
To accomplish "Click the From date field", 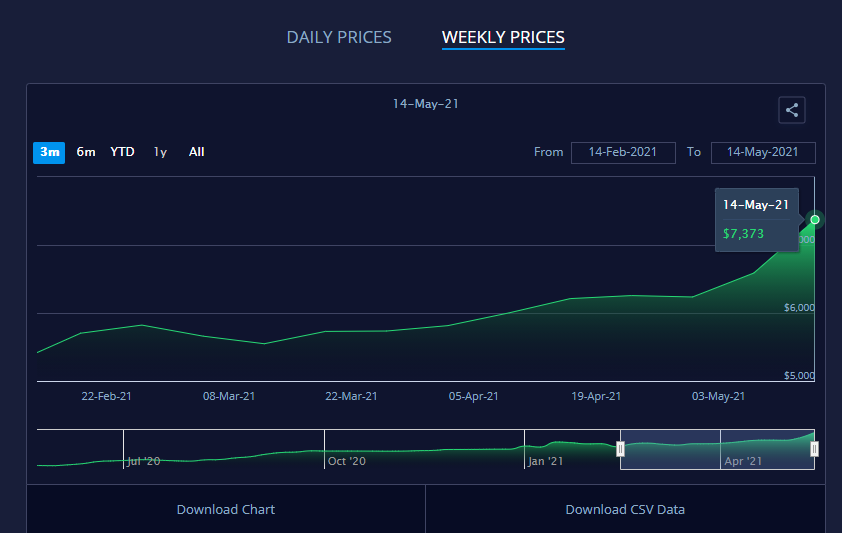I will tap(623, 152).
